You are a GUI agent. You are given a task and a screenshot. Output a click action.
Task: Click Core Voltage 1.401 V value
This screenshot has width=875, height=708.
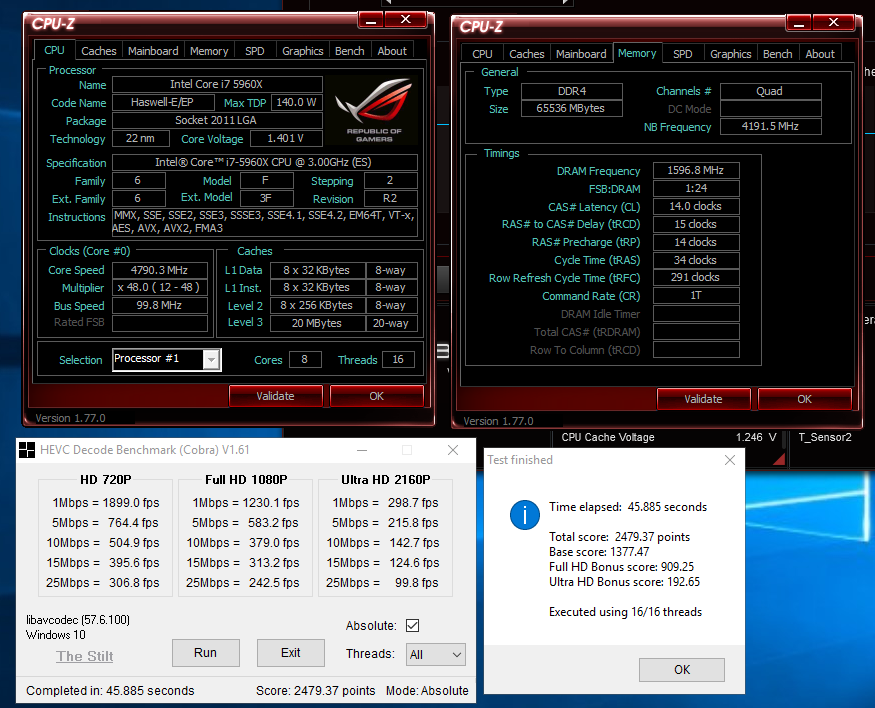(286, 138)
